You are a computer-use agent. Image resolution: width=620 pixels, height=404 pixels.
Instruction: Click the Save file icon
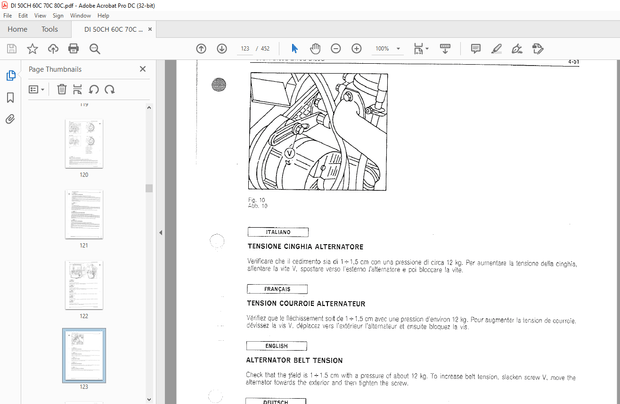[x=12, y=49]
